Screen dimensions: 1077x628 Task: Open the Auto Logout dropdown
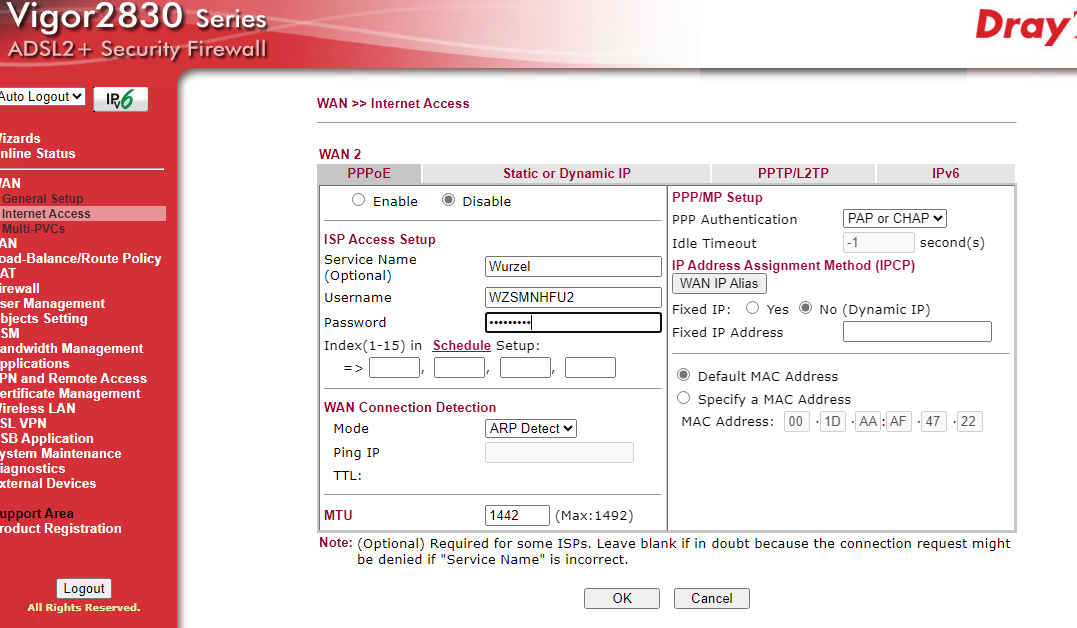coord(42,97)
